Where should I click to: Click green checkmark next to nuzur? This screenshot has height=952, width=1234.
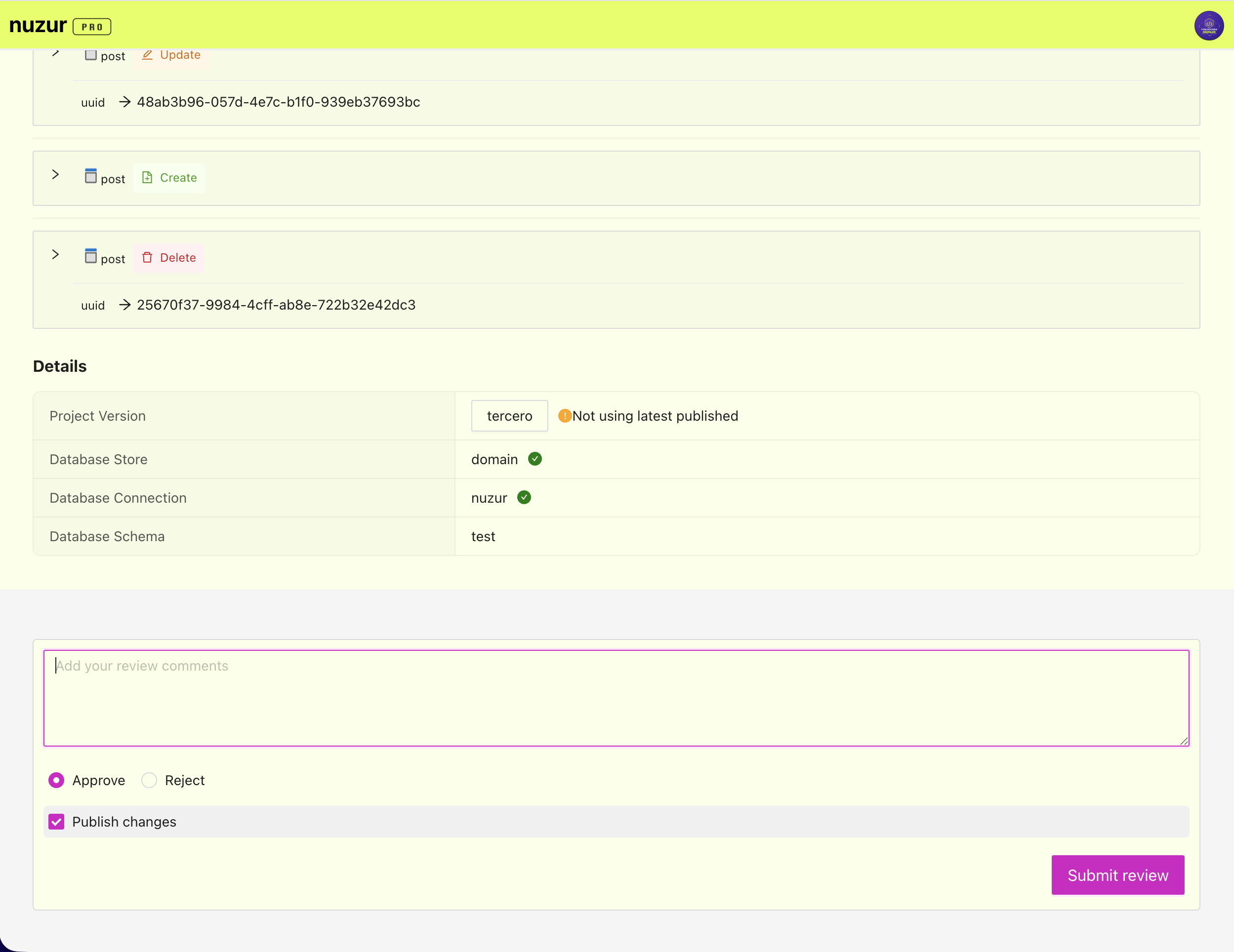[x=524, y=497]
